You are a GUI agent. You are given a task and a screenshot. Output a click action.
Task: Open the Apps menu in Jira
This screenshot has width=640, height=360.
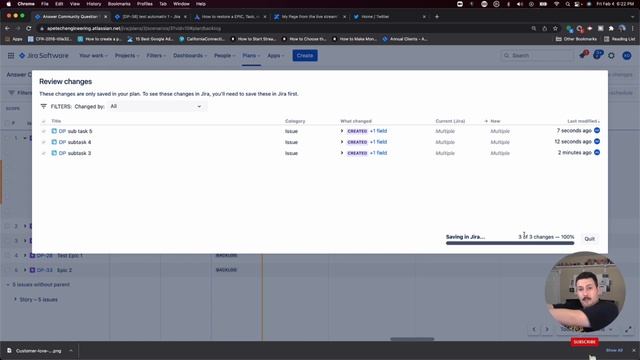(276, 56)
